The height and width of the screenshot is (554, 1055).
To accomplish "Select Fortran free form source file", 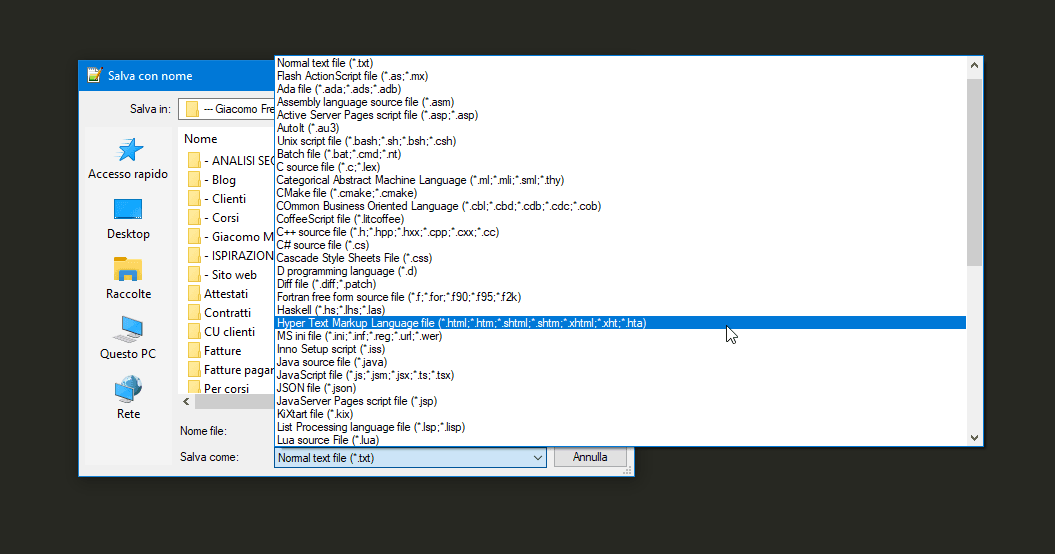I will click(620, 297).
